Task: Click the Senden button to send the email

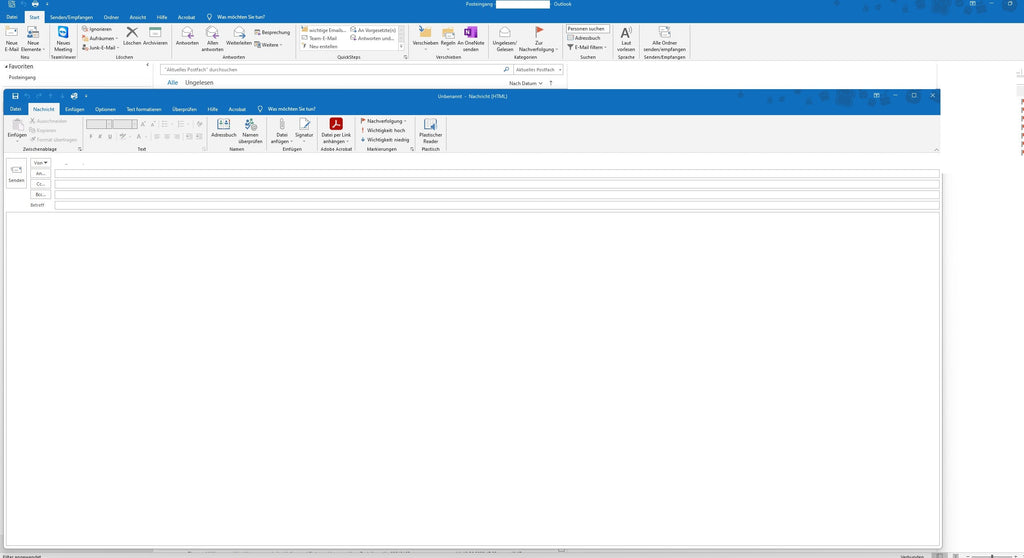Action: (16, 174)
